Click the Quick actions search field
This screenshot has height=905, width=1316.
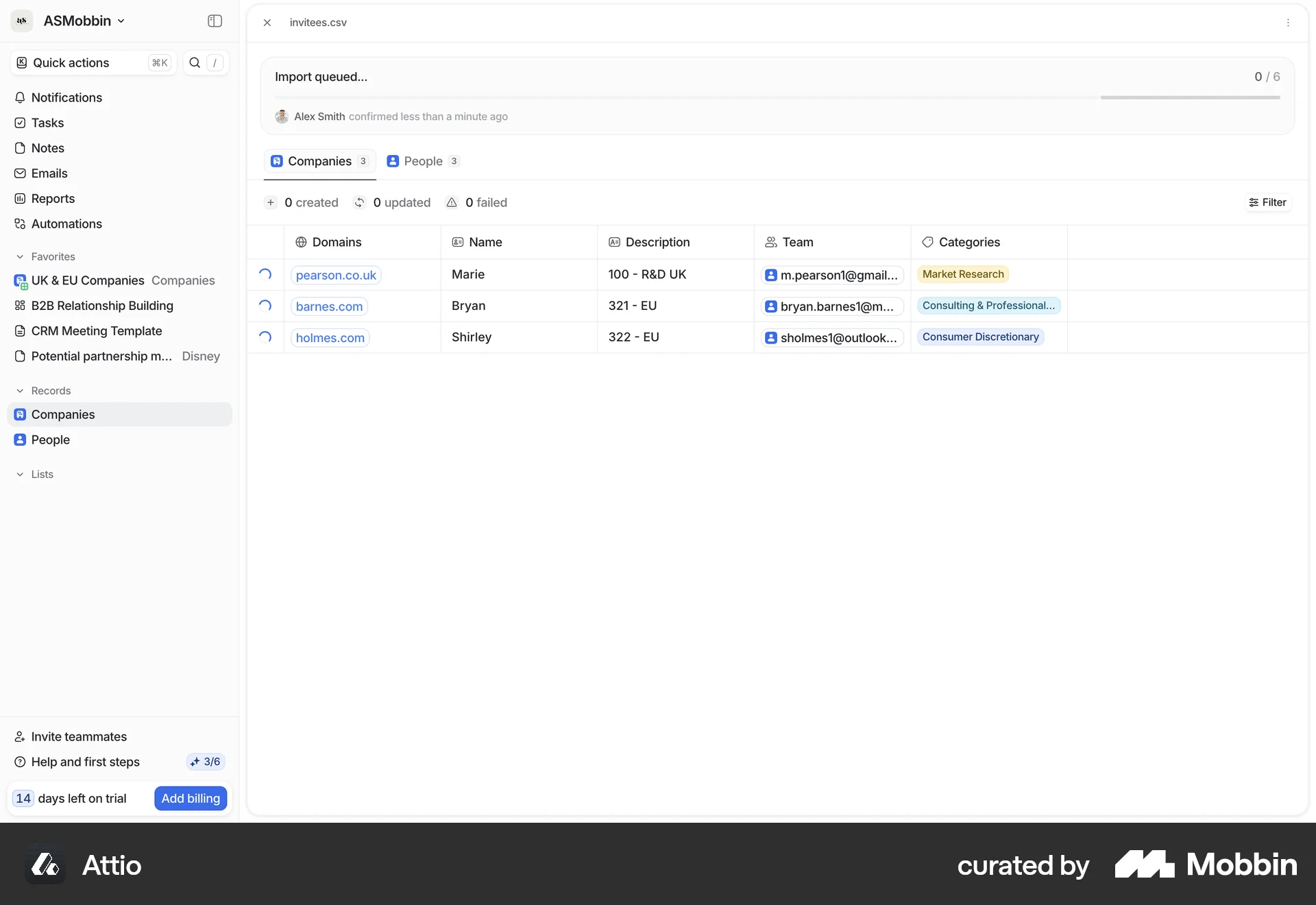(82, 62)
